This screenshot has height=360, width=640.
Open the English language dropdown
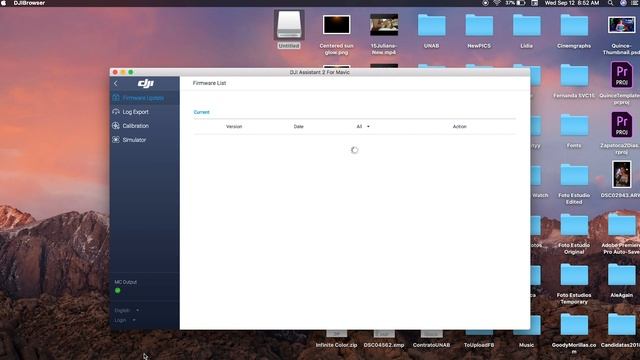click(x=127, y=310)
